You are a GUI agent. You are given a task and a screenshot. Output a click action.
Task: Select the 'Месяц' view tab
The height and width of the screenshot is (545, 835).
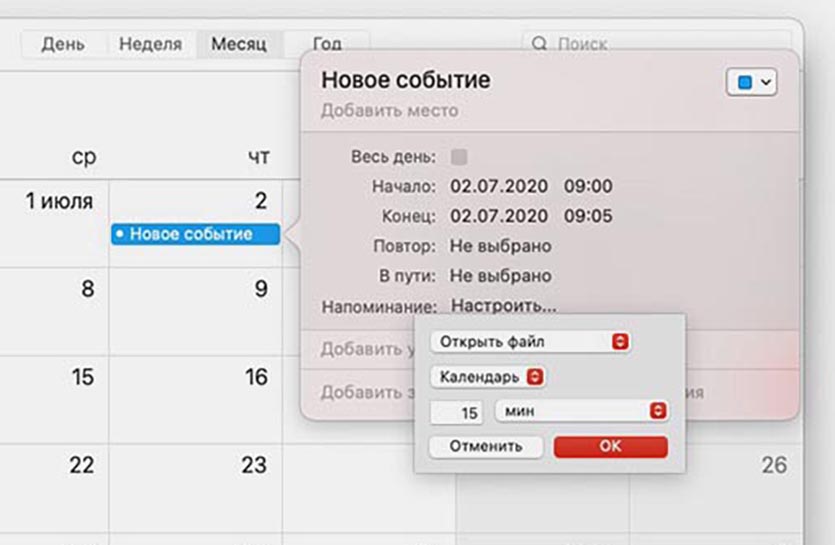point(238,44)
